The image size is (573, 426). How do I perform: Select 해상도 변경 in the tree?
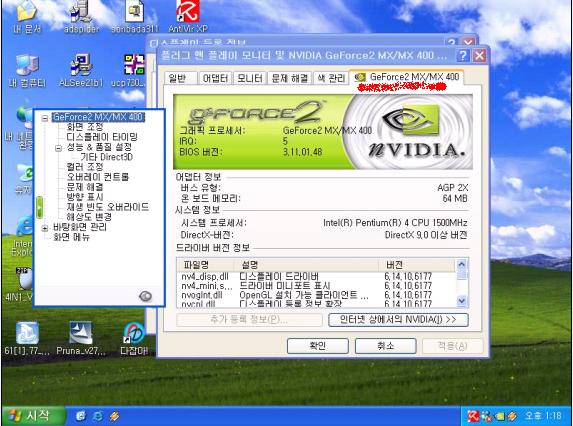[89, 217]
